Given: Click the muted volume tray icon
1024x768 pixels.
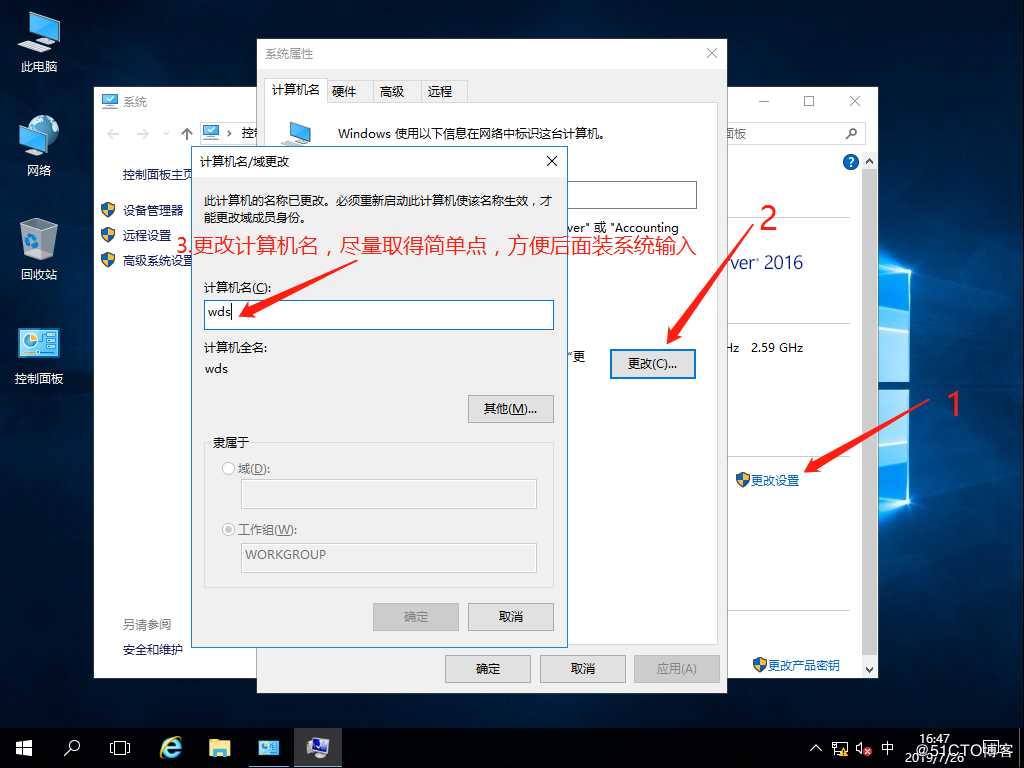Looking at the screenshot, I should (863, 748).
